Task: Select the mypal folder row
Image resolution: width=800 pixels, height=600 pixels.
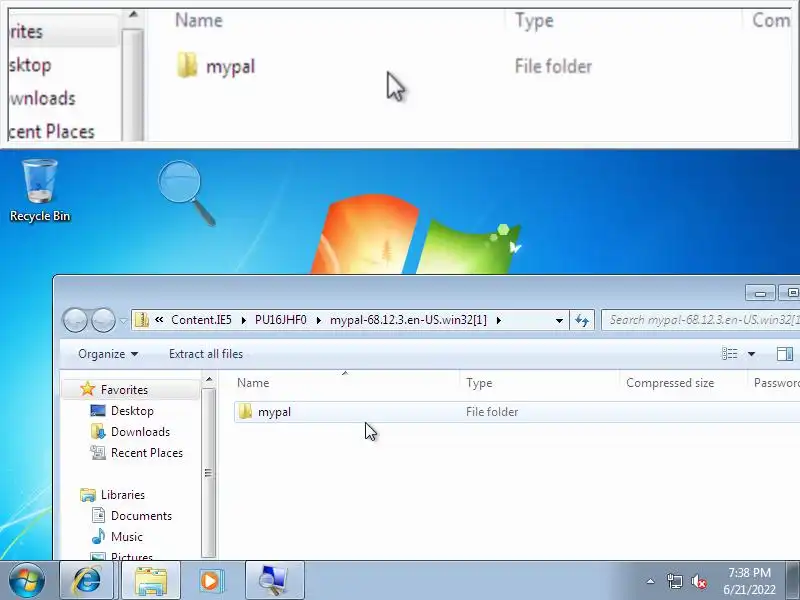Action: 516,412
